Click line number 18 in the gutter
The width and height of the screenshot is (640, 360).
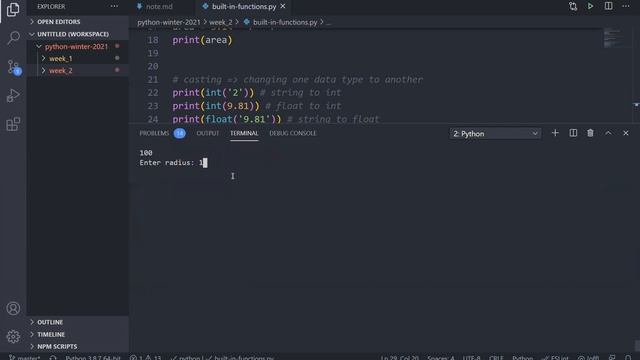click(x=153, y=40)
